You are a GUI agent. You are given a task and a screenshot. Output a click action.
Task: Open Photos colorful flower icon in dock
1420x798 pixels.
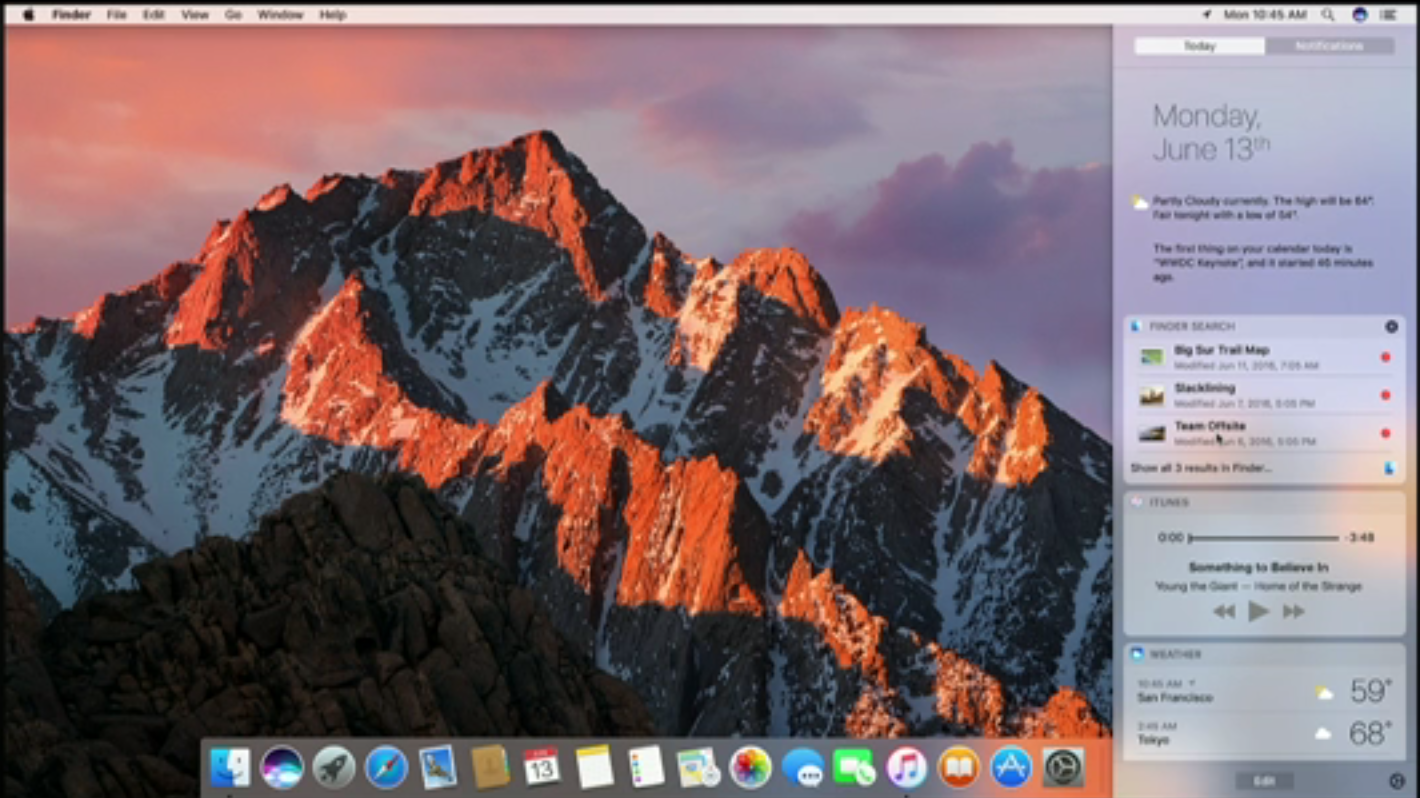tap(750, 768)
